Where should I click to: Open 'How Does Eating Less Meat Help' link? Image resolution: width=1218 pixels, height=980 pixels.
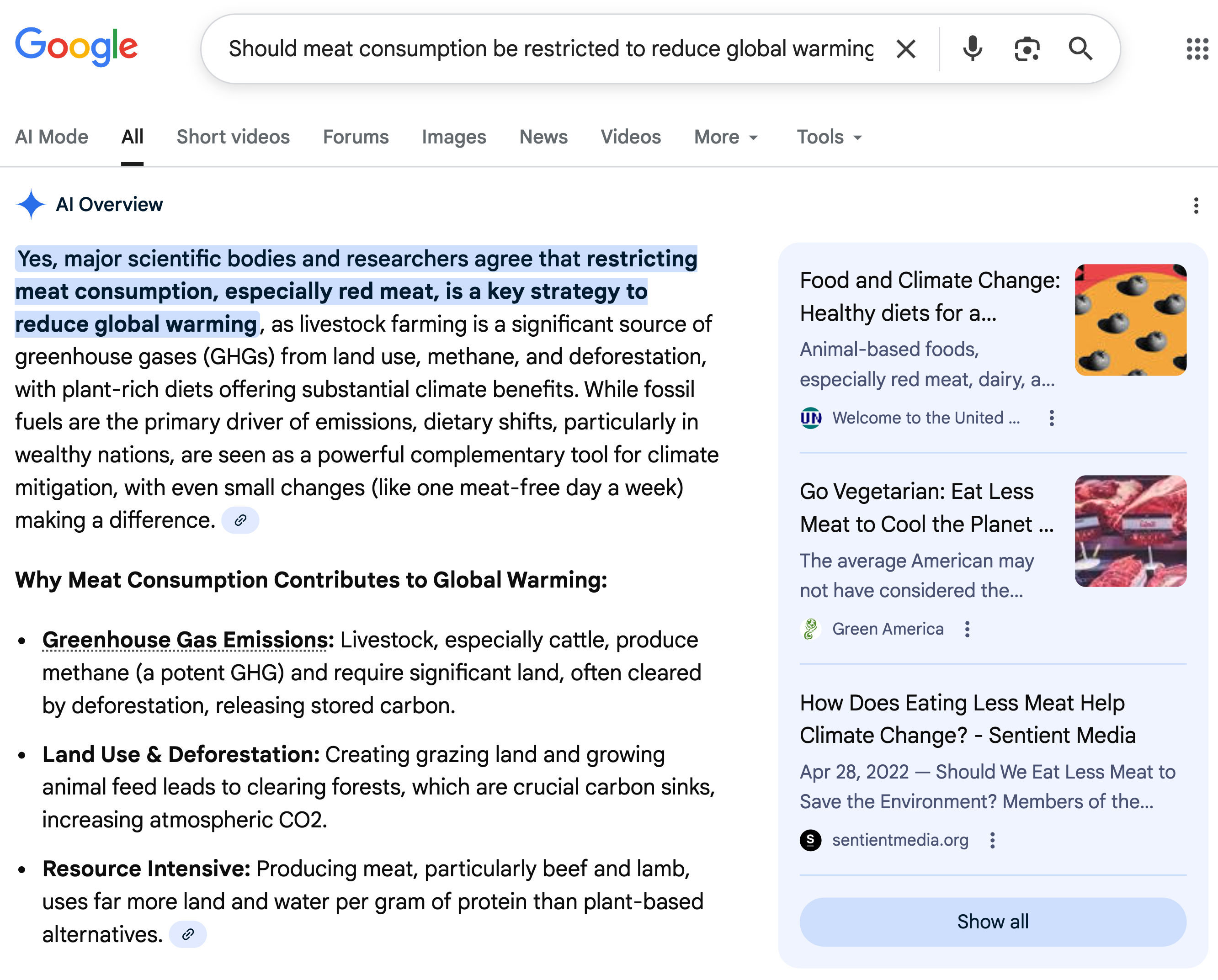pyautogui.click(x=968, y=719)
